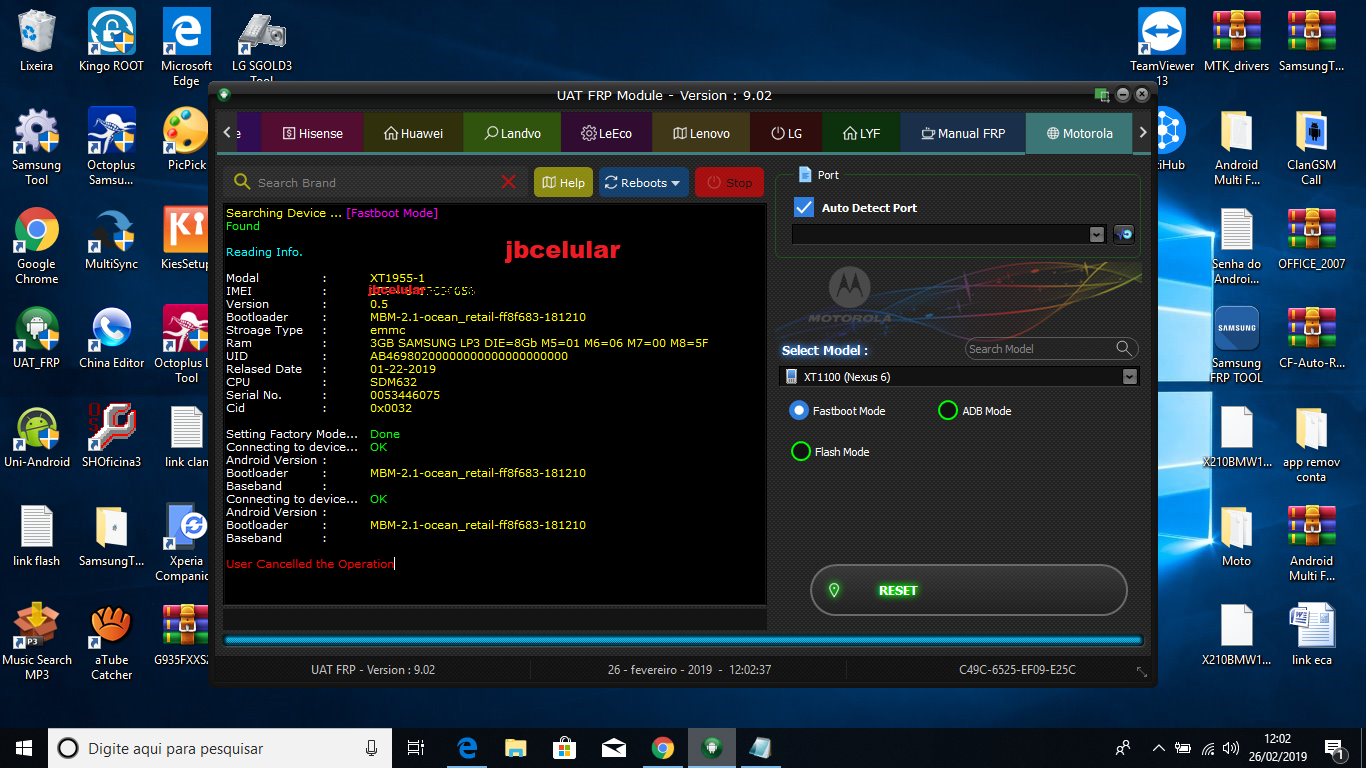Launch aTube Catcher desktop icon
The height and width of the screenshot is (768, 1366).
coord(112,641)
